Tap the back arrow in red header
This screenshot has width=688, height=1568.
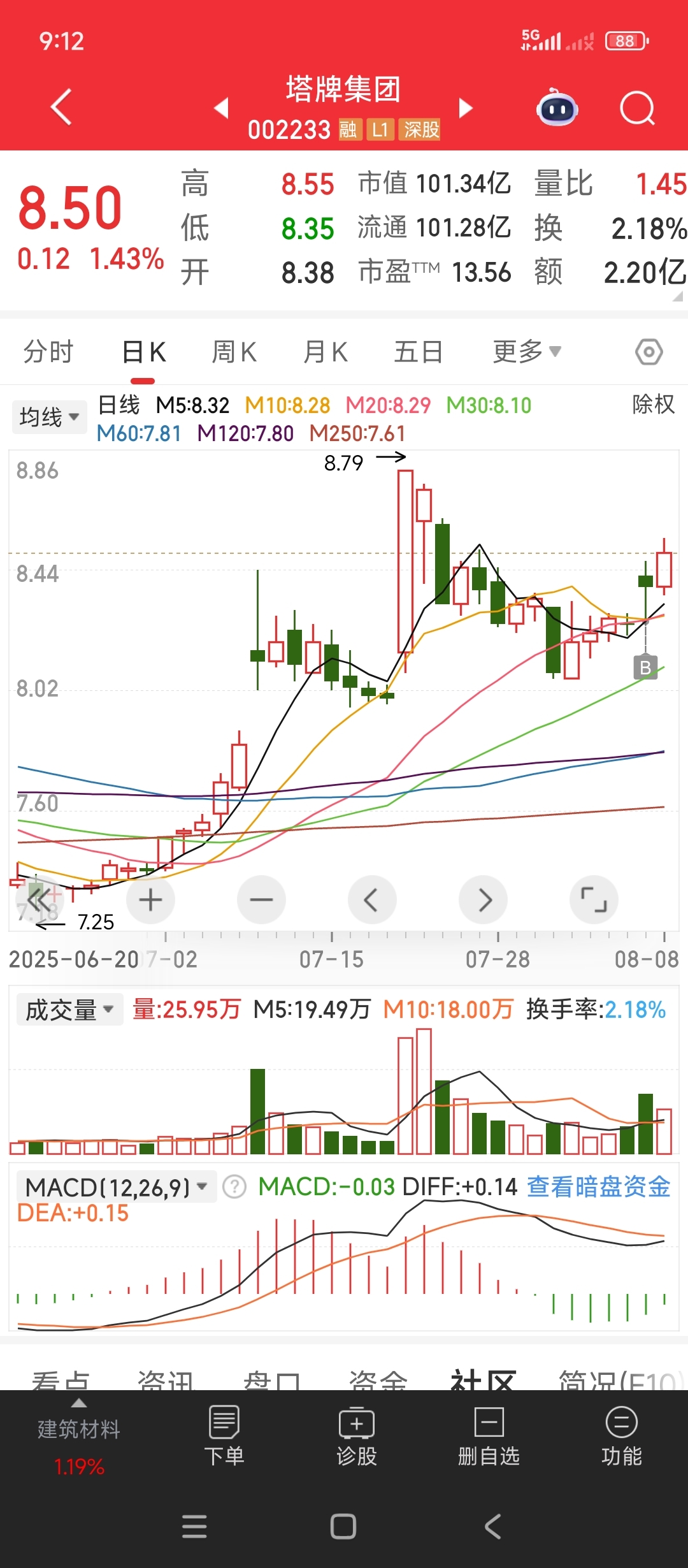tap(61, 107)
